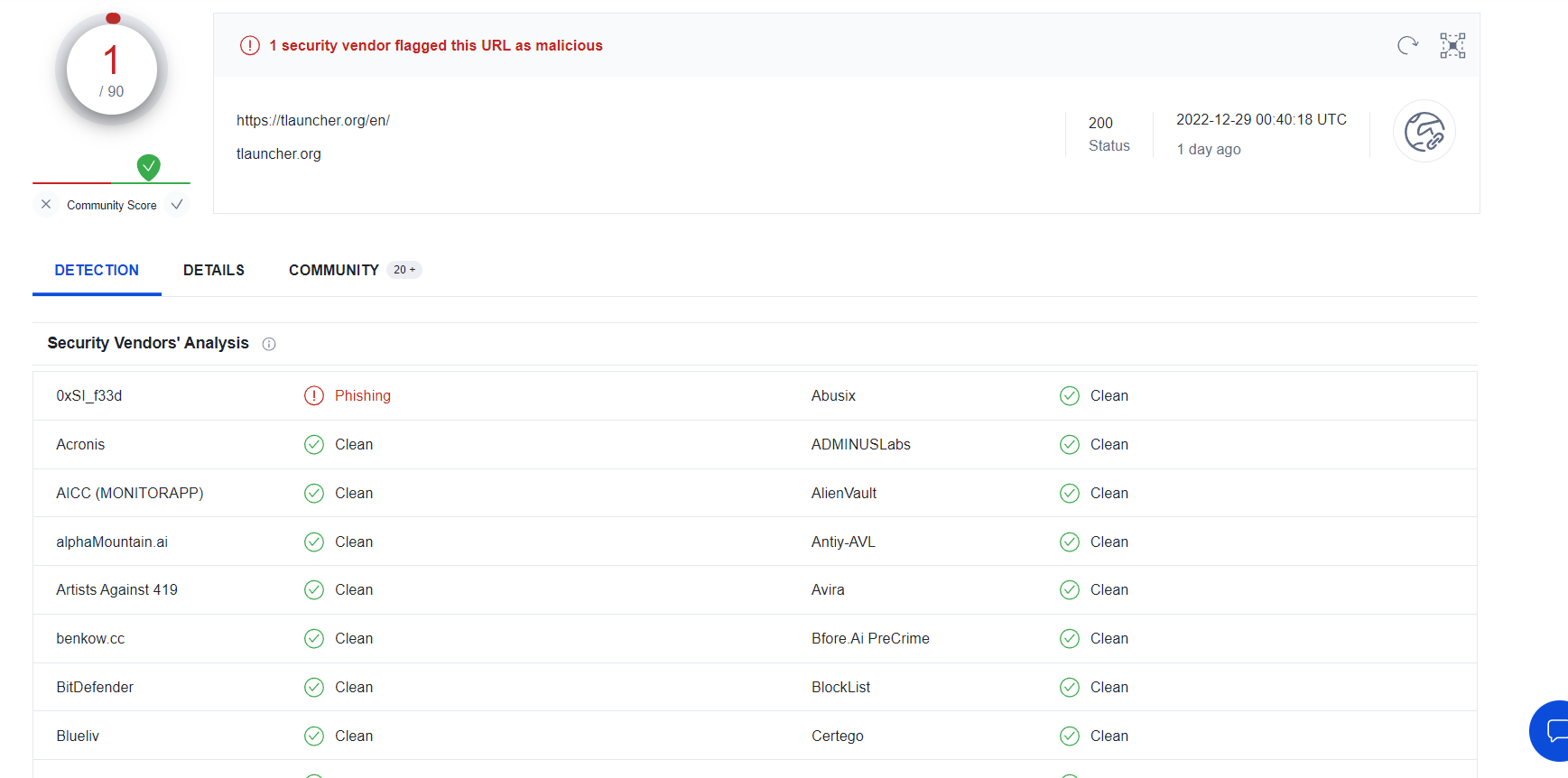The height and width of the screenshot is (778, 1568).
Task: Click the URL globe link icon
Action: 1424,132
